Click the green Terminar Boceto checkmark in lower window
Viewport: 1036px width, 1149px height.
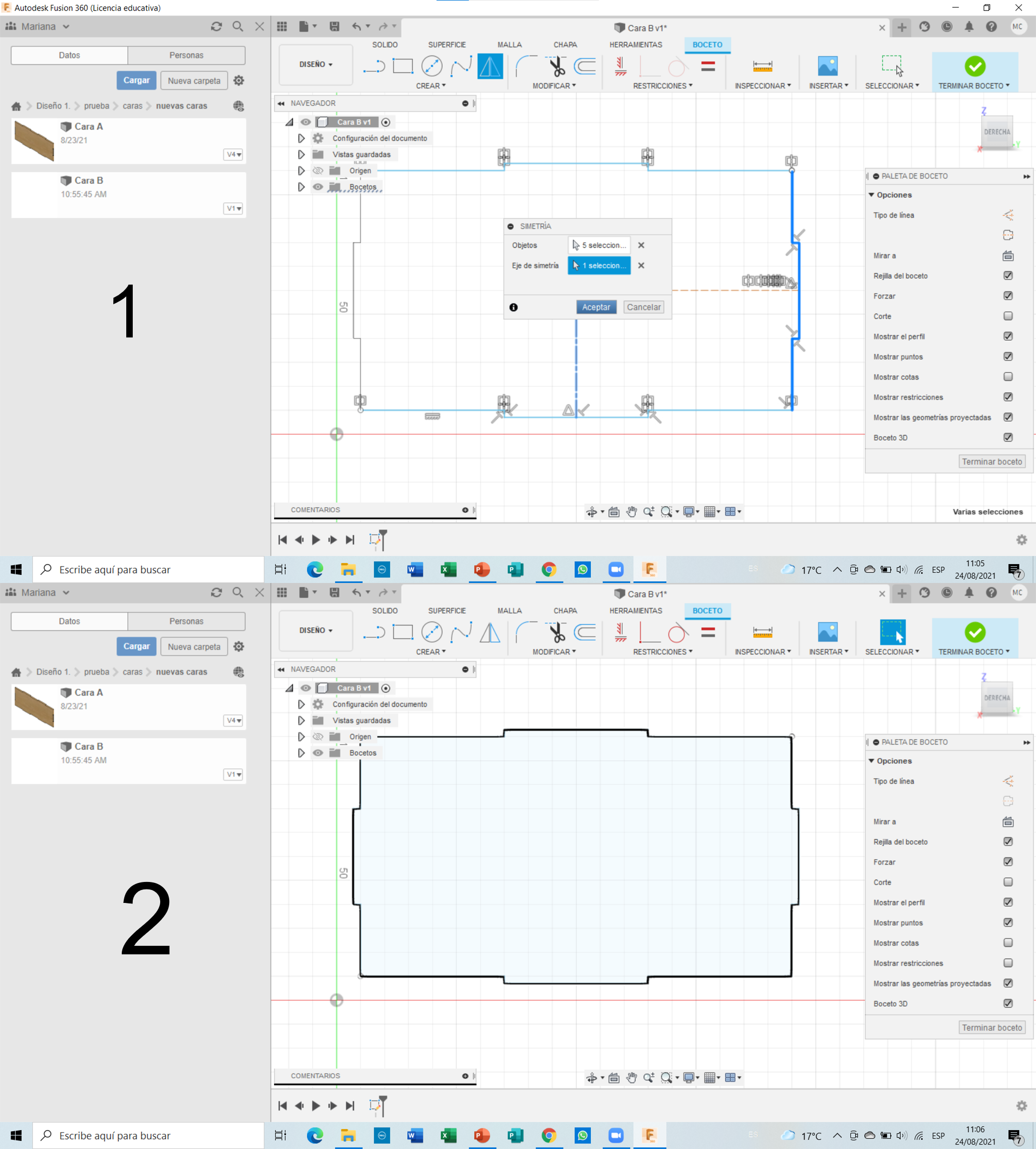(x=975, y=632)
